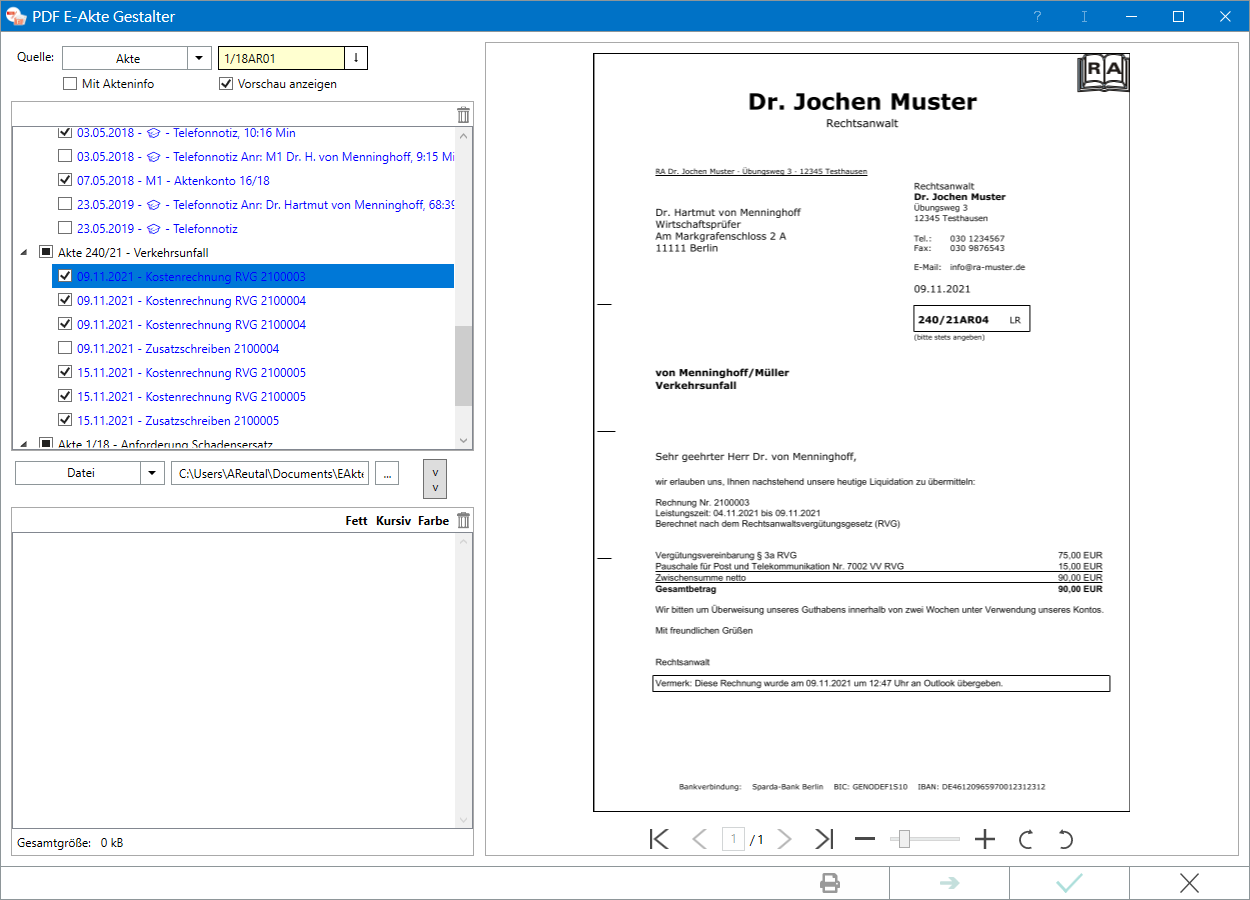Check the 09.11.2021 Zusatzschreiben 2100004 box
Screen dimensions: 1250x900
(65, 349)
